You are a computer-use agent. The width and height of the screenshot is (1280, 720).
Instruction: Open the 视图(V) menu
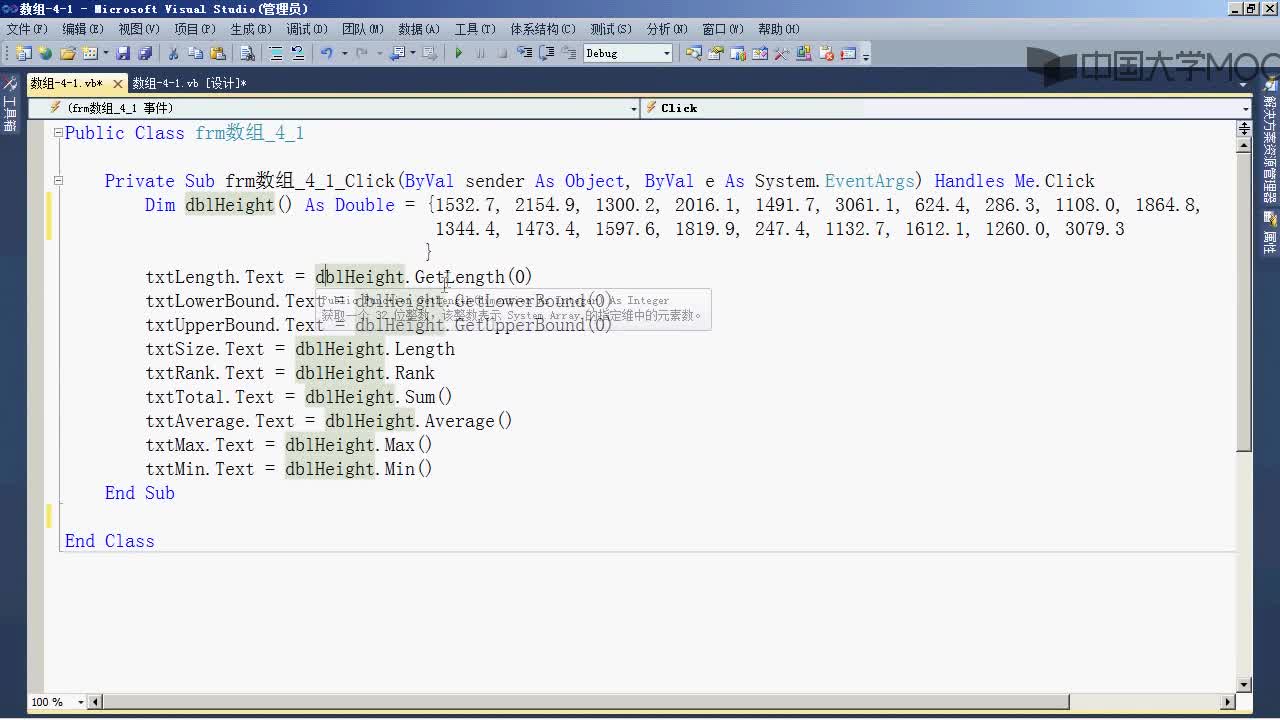[139, 29]
